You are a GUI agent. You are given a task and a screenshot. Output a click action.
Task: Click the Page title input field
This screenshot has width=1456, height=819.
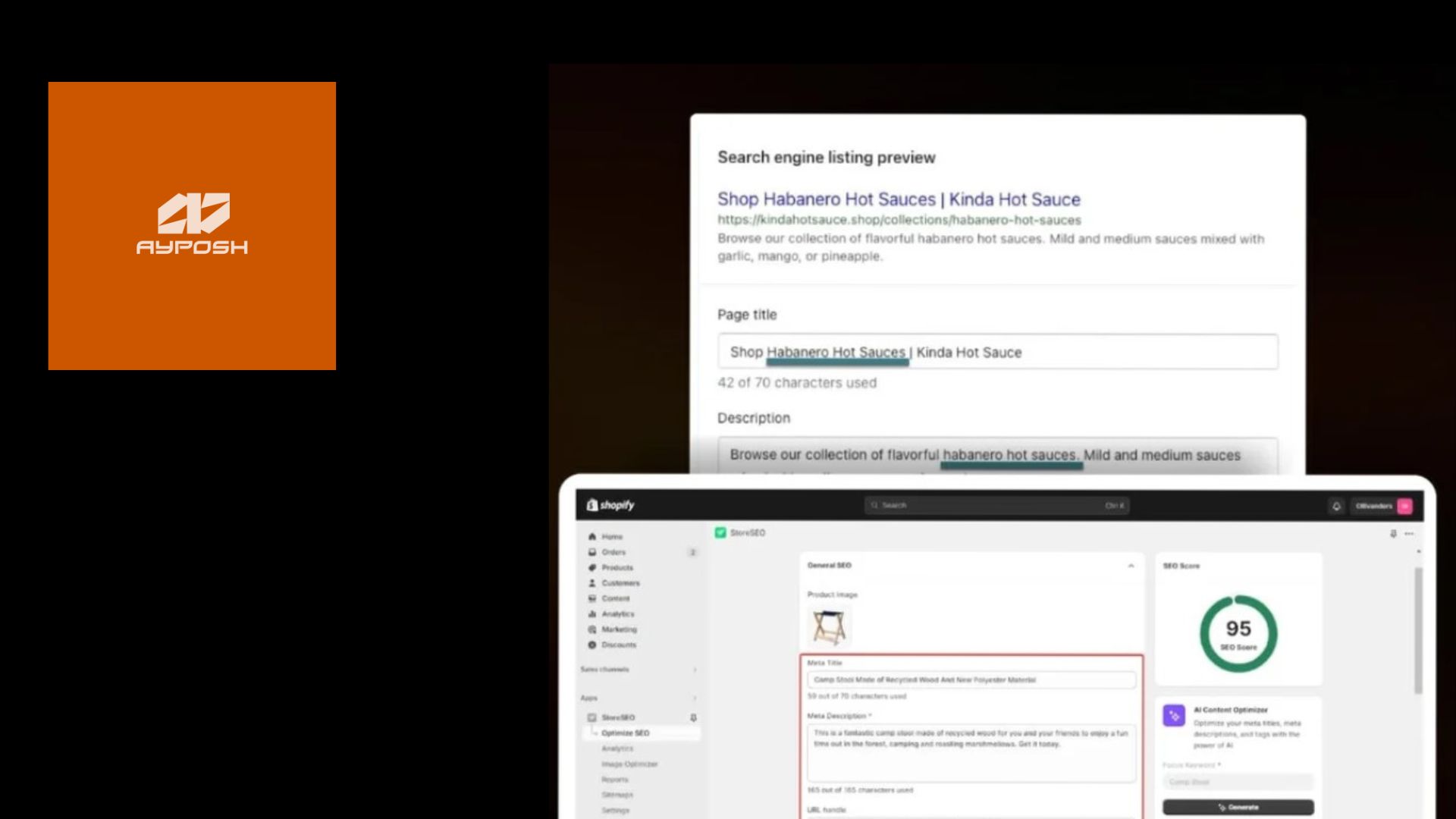pos(998,352)
